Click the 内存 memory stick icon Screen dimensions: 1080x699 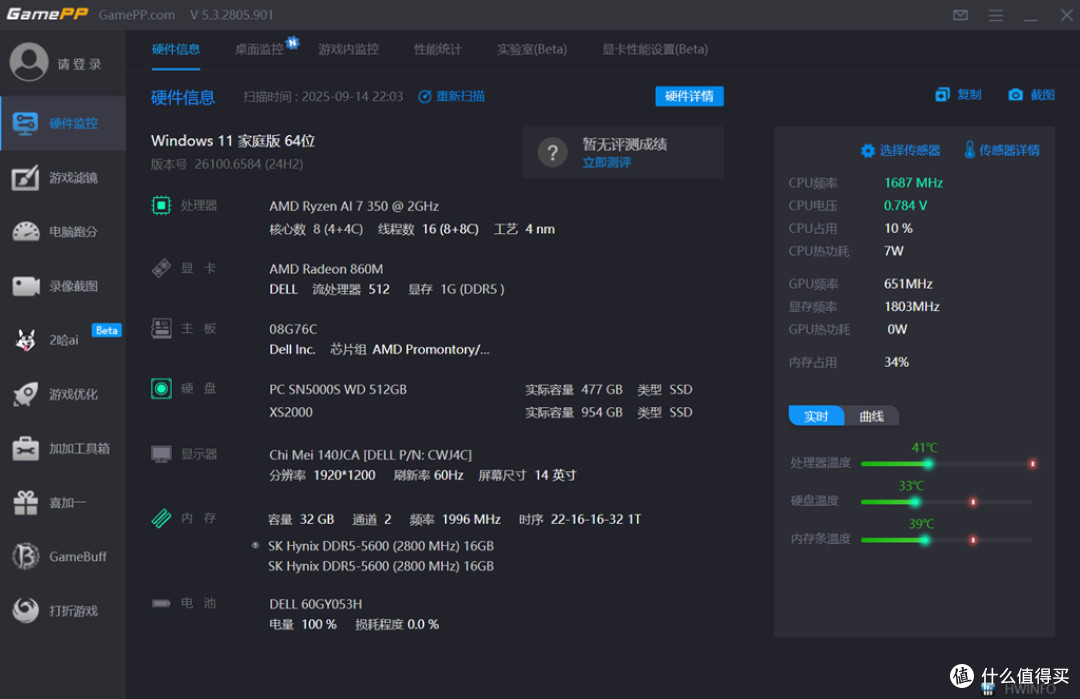pos(161,518)
